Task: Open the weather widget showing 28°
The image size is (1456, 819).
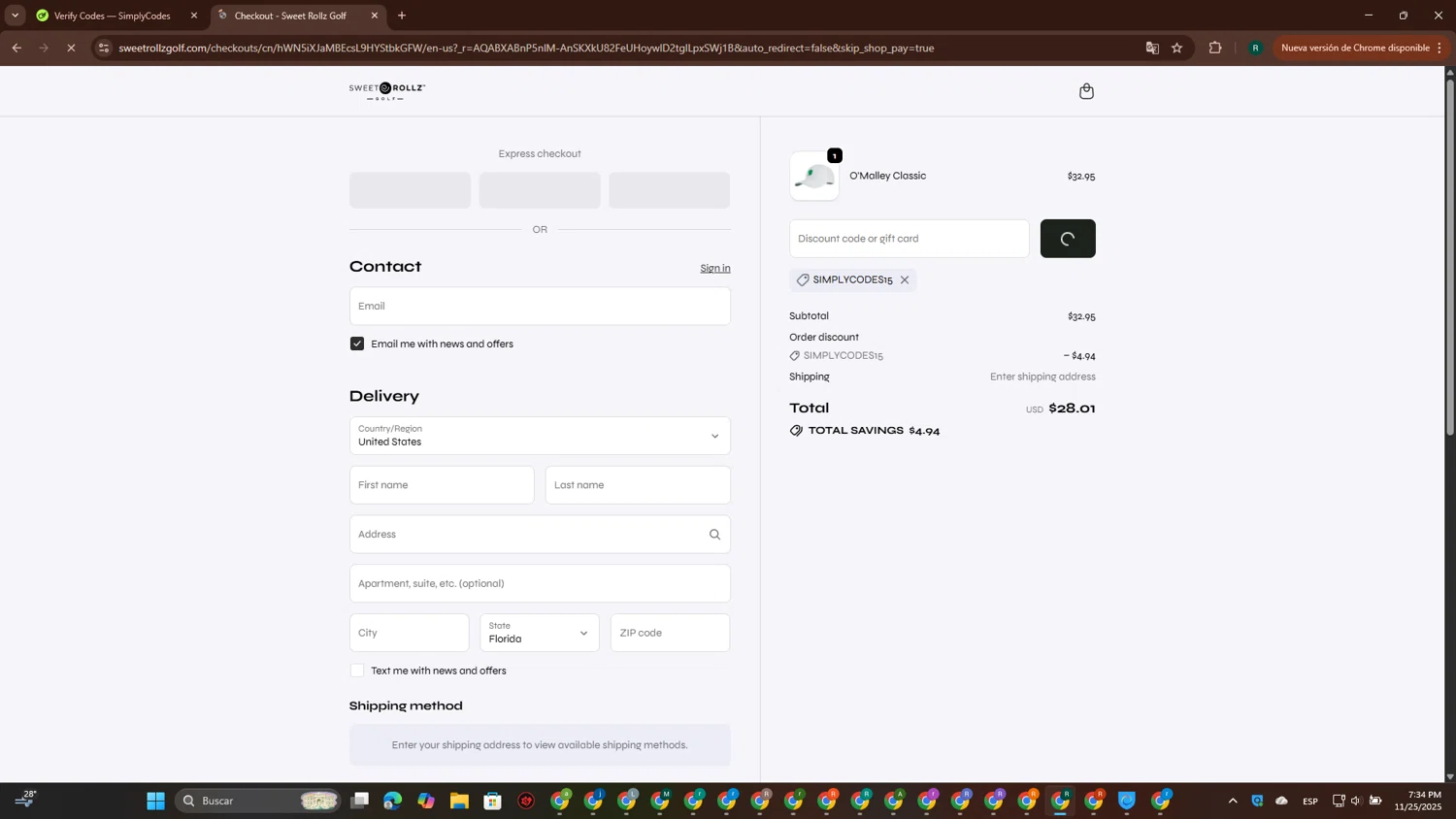Action: pyautogui.click(x=25, y=799)
